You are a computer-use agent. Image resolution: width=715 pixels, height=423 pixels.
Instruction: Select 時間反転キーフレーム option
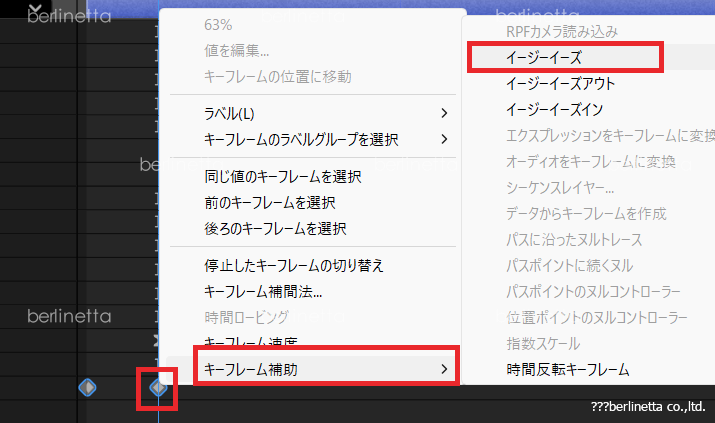[x=568, y=369]
